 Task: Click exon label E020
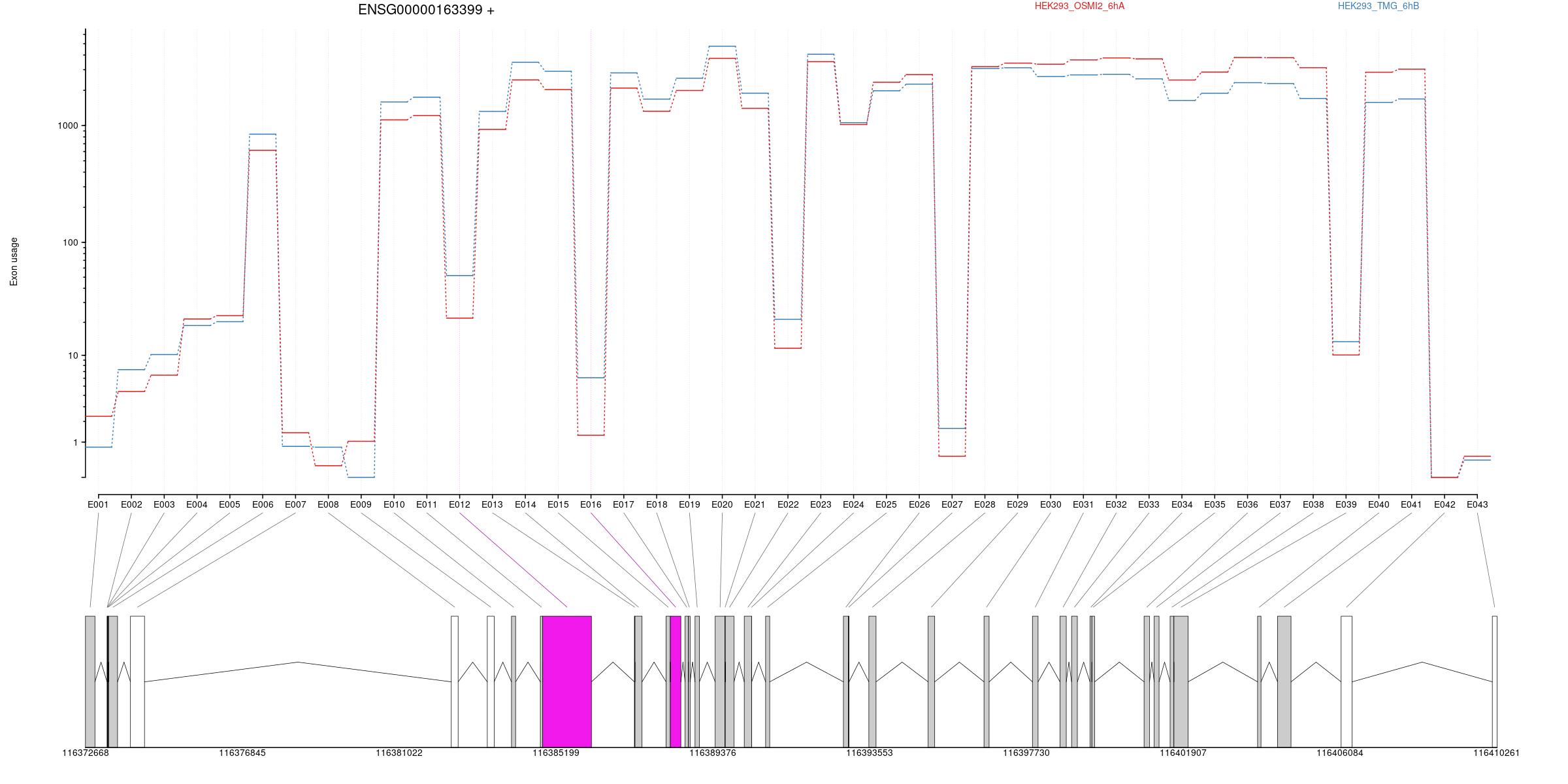pyautogui.click(x=722, y=504)
